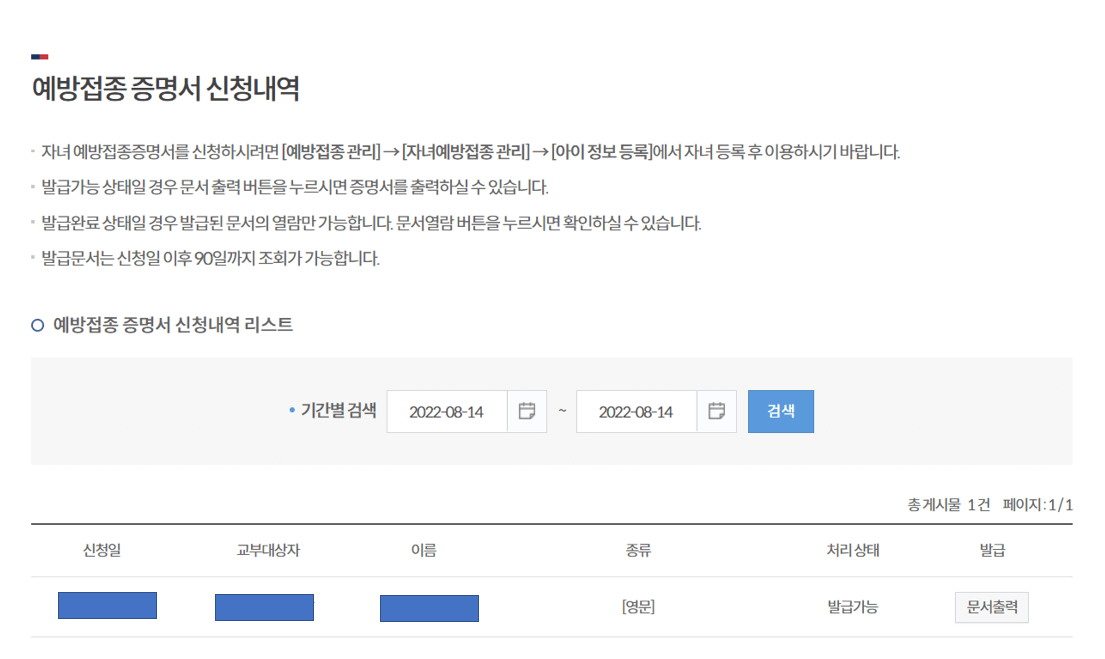Click the 종류 column header
The width and height of the screenshot is (1105, 659).
(636, 551)
